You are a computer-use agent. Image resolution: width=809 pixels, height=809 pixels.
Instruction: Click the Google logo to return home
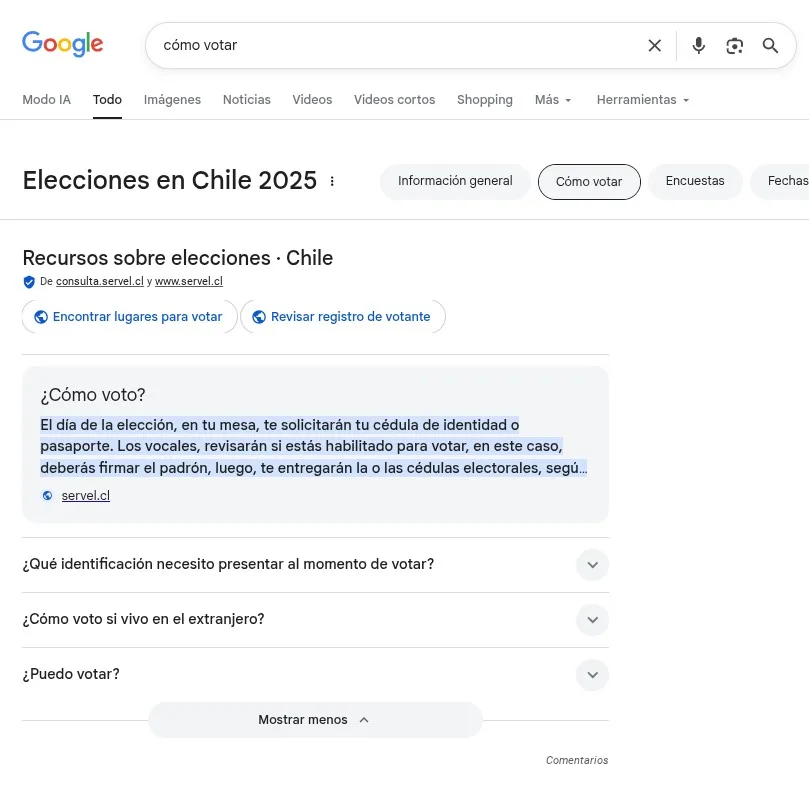(62, 44)
